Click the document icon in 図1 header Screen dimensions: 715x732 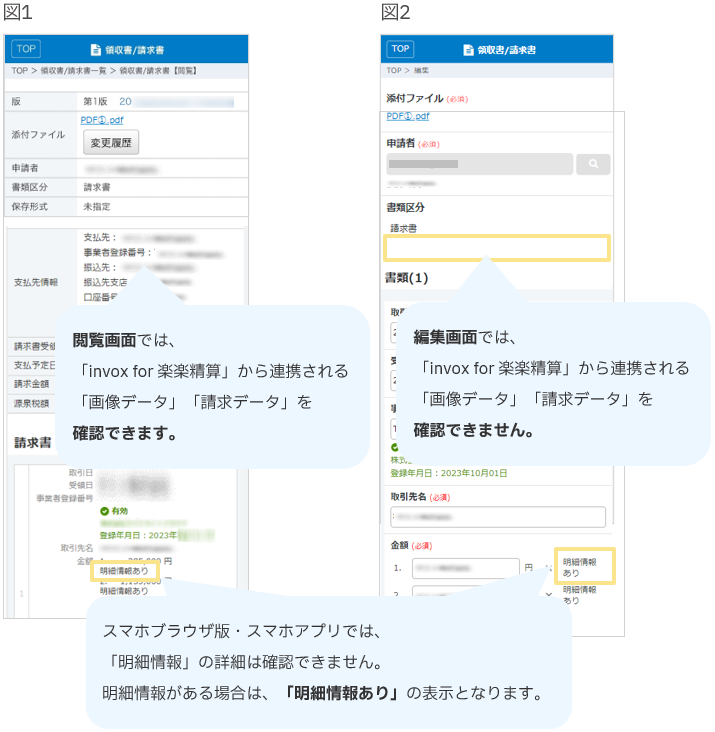pos(96,49)
